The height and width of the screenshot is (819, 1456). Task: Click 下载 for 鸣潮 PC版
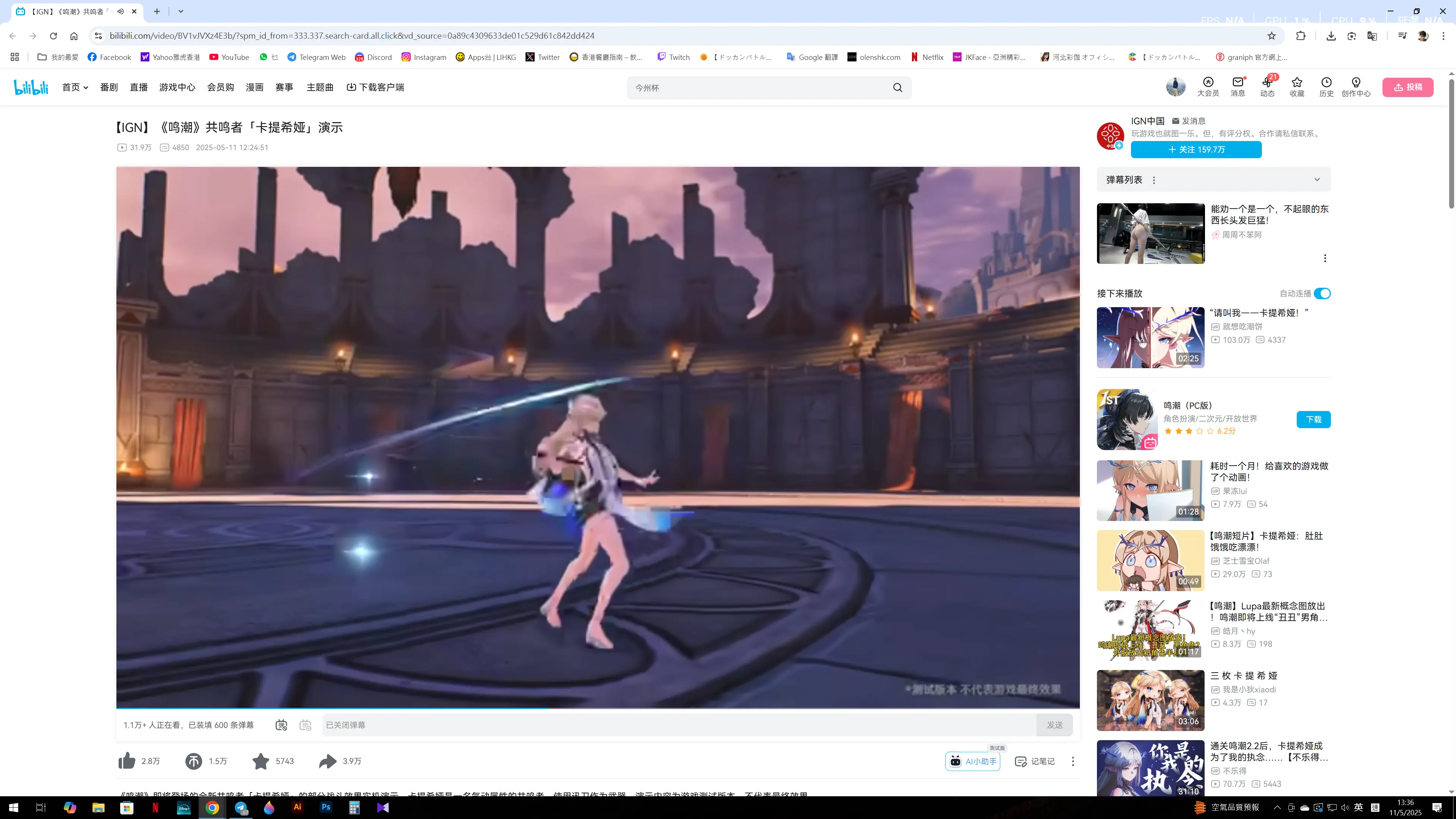click(1313, 419)
